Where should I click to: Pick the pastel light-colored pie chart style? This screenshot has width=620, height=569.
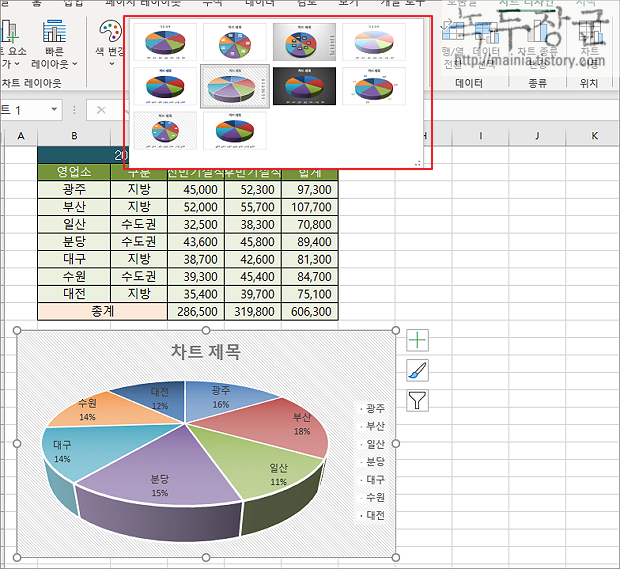point(374,42)
